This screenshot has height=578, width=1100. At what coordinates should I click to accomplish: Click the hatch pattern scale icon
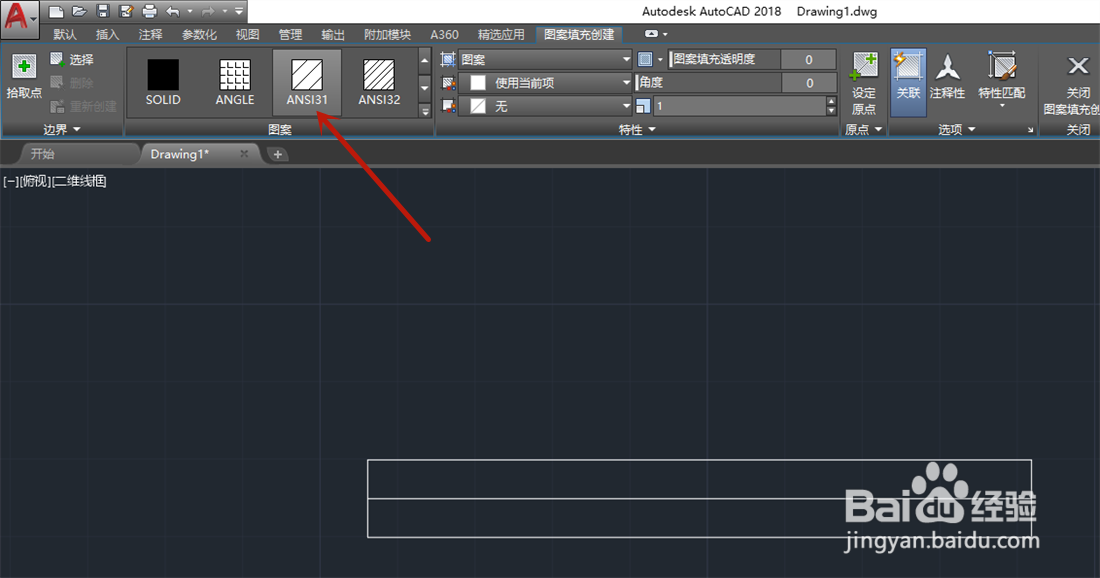tap(643, 106)
